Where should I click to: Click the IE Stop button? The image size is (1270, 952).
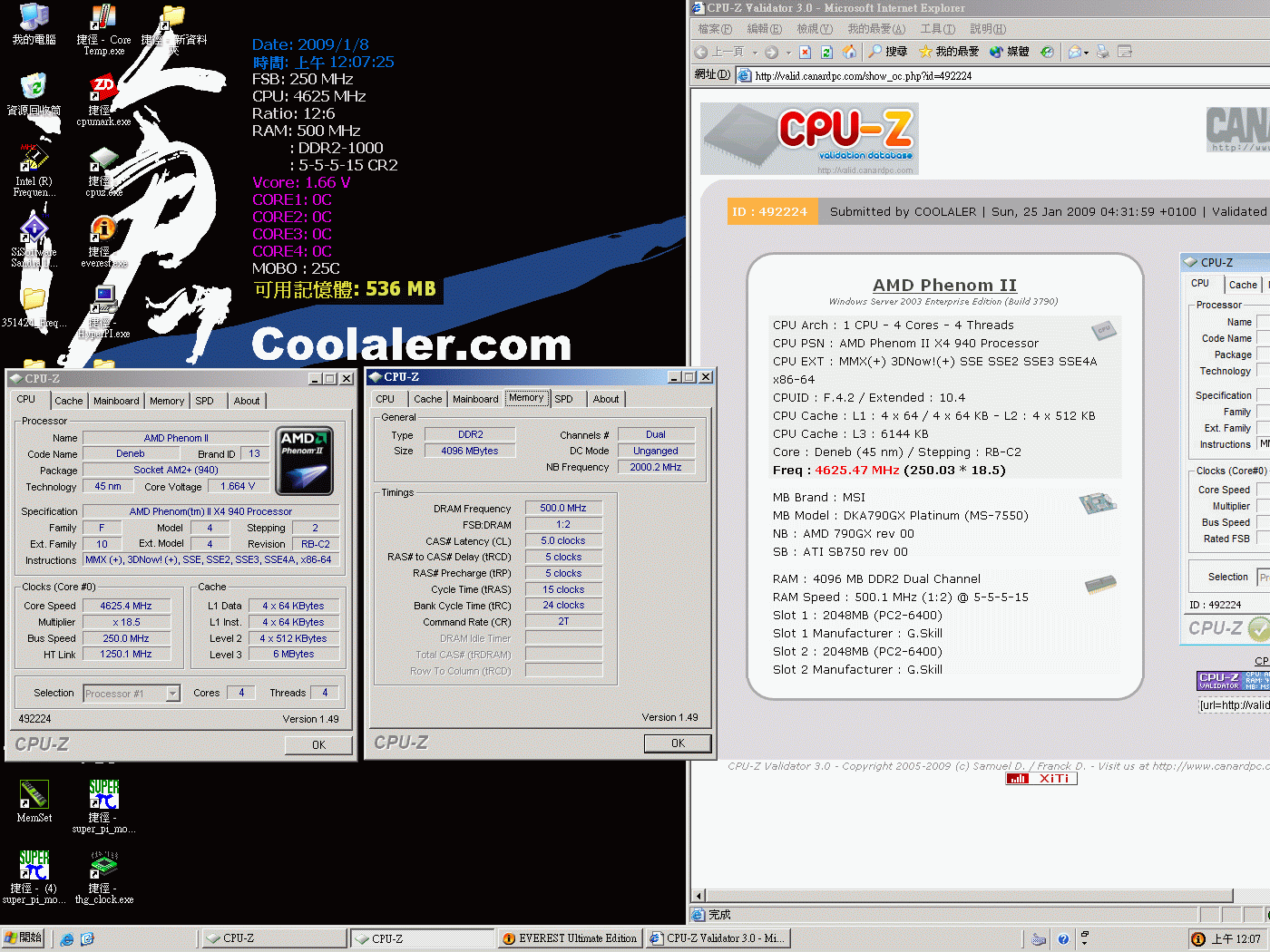(805, 52)
